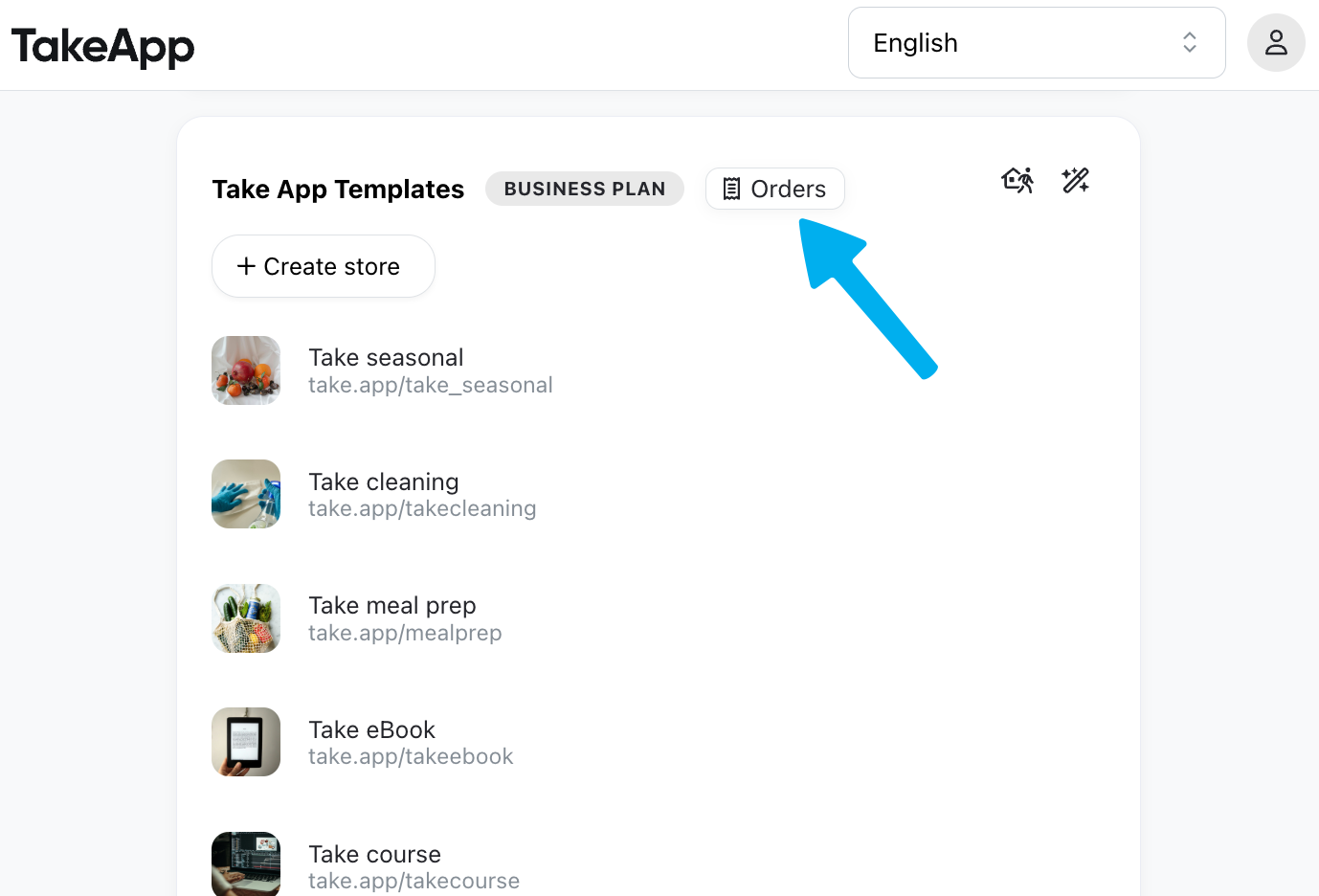Open the Take seasonal store

point(386,357)
